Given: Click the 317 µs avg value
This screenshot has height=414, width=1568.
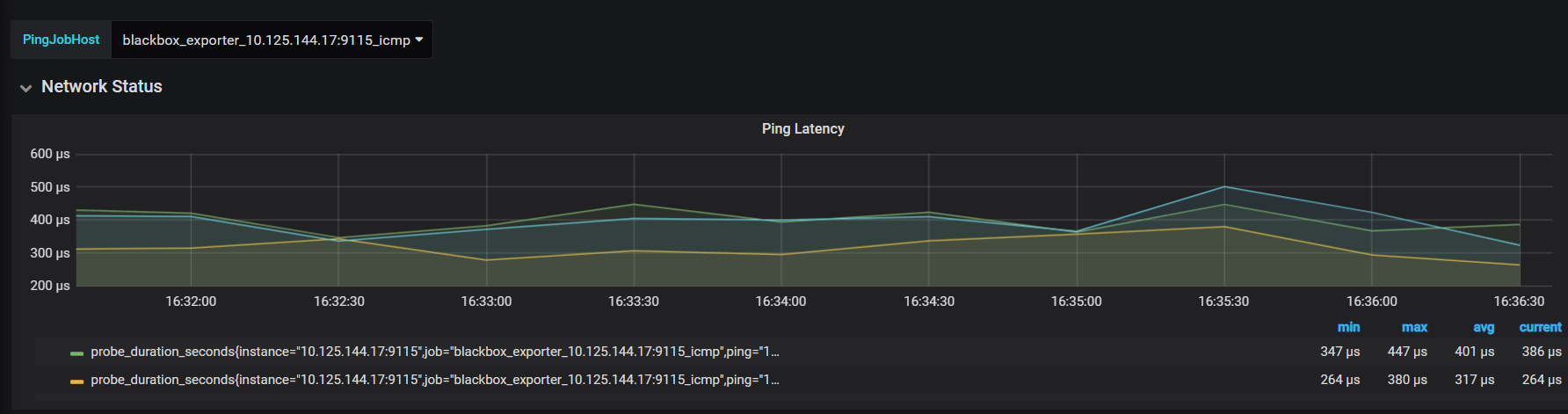Looking at the screenshot, I should pyautogui.click(x=1474, y=380).
